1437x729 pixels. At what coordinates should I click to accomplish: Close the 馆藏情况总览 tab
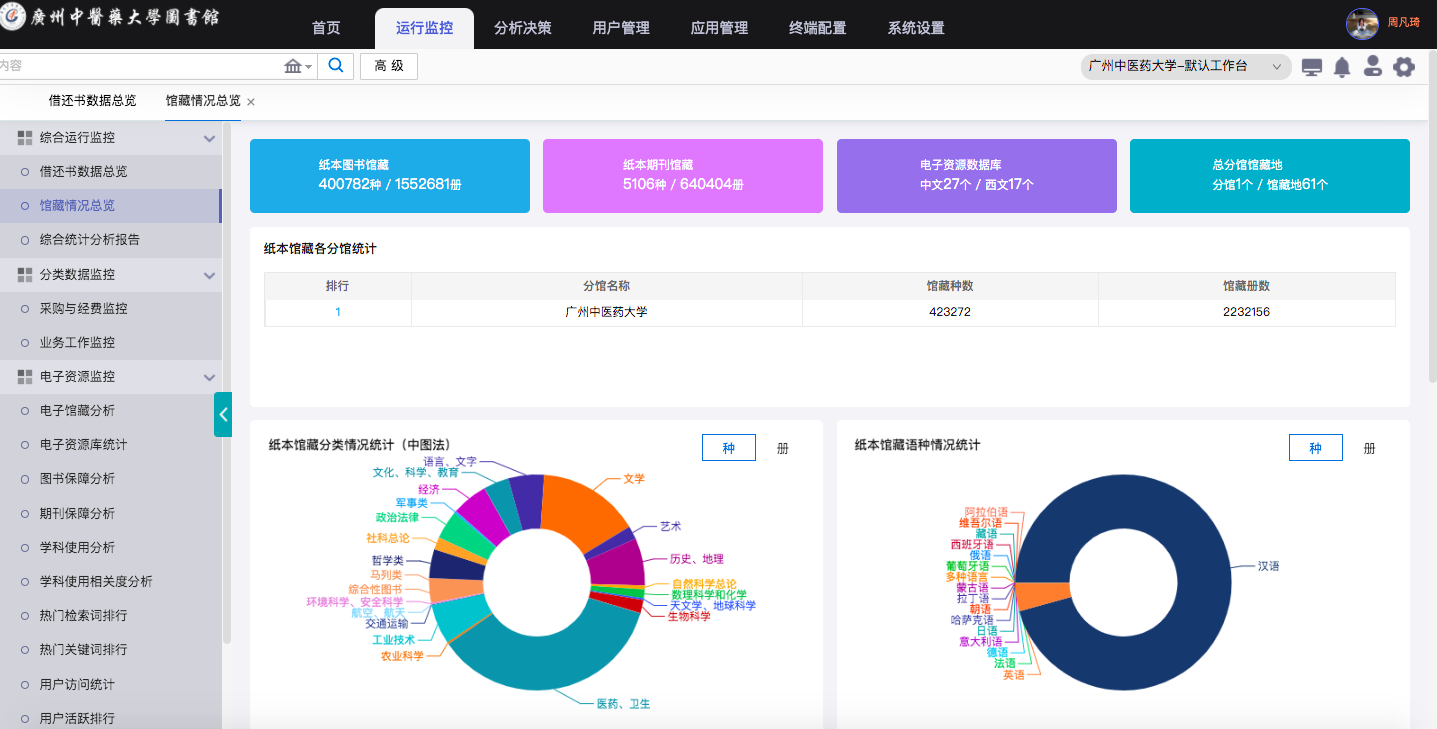[251, 102]
